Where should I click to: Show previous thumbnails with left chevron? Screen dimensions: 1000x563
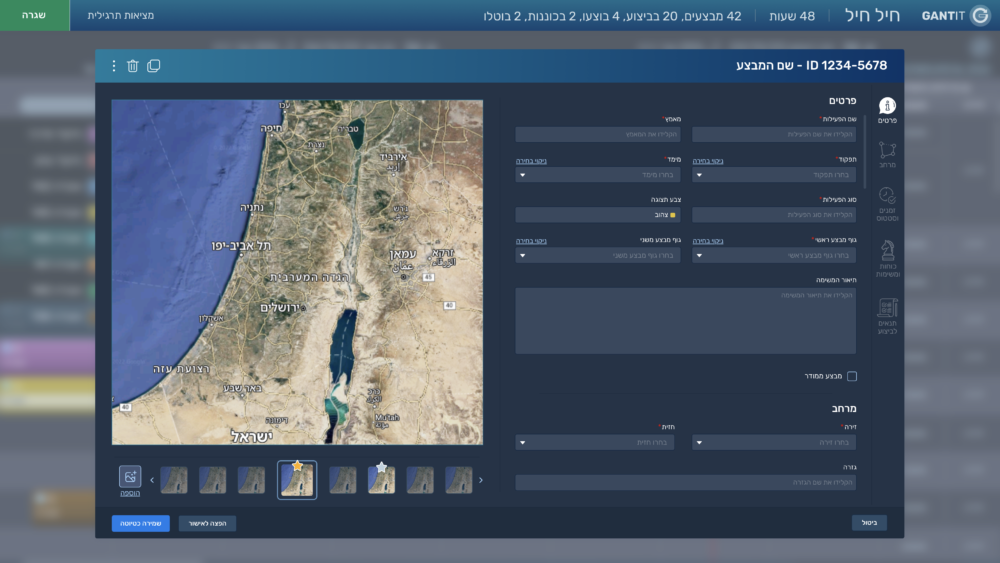pos(152,480)
